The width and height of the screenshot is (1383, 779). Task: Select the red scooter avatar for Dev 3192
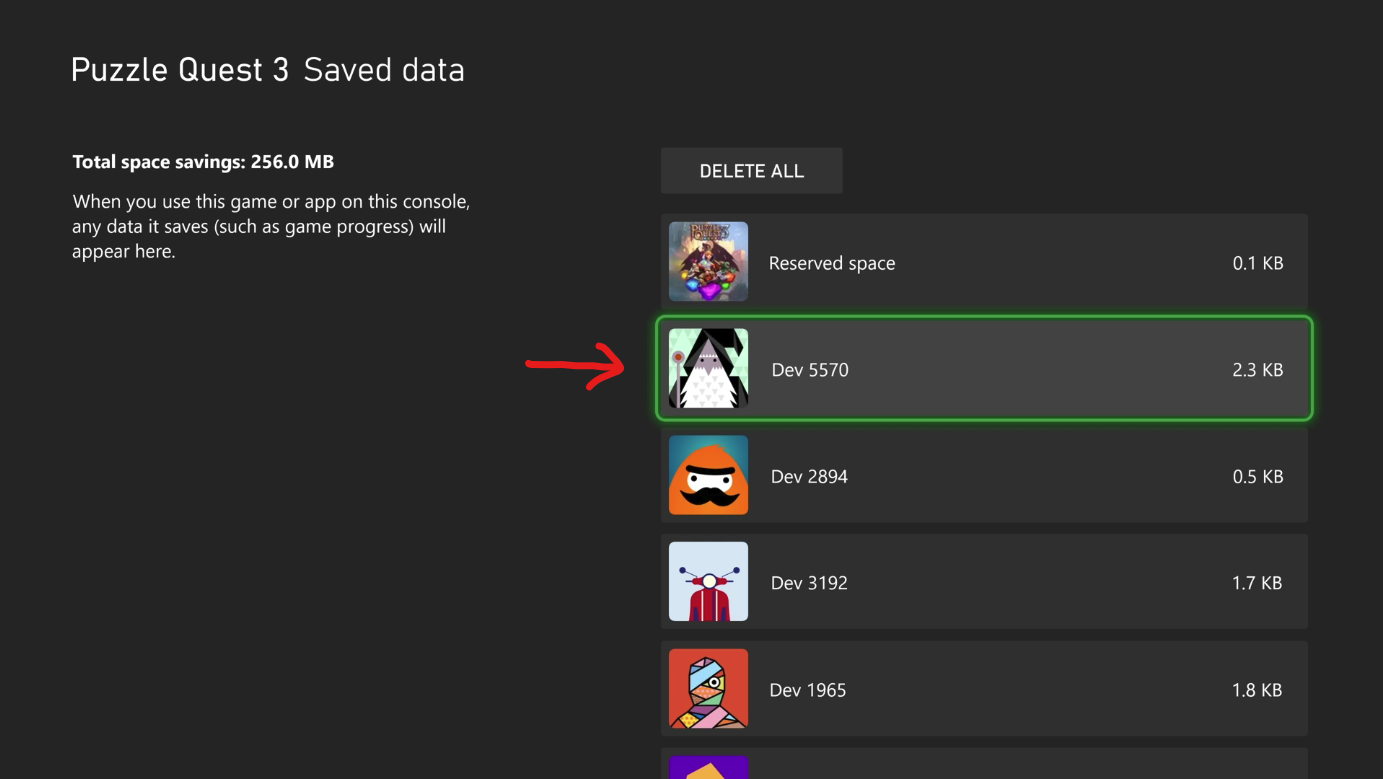[x=708, y=582]
